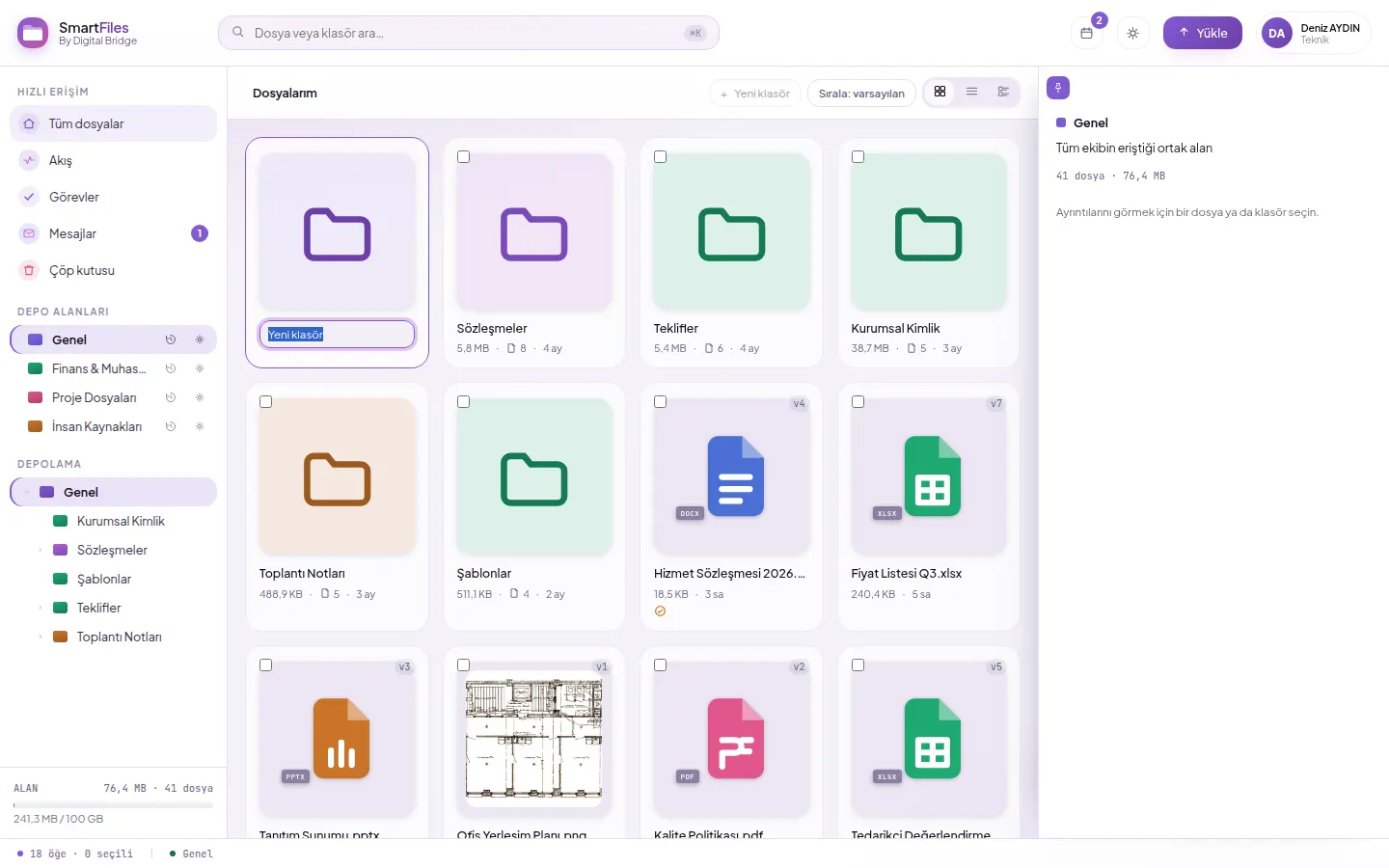Open settings gear for İnsan Kaynakları

(x=200, y=426)
